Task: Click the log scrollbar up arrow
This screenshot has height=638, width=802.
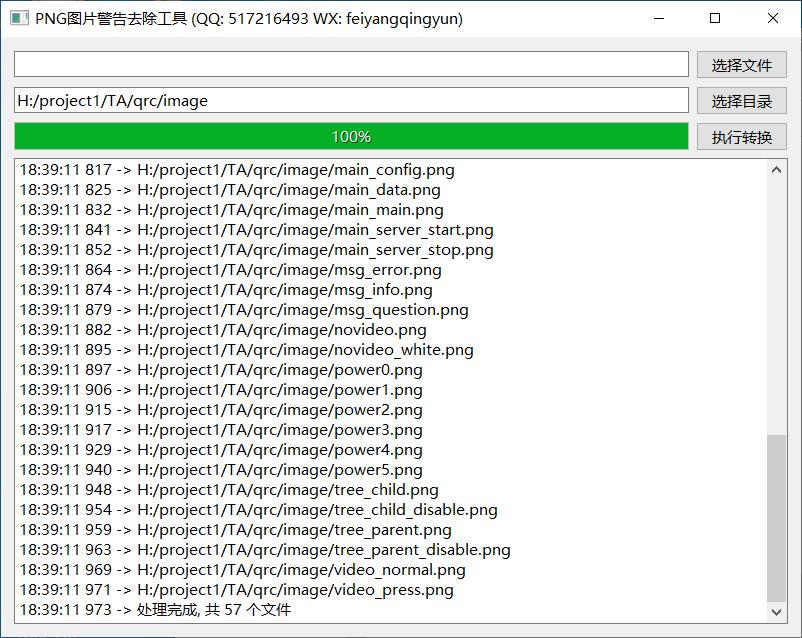Action: click(x=777, y=170)
